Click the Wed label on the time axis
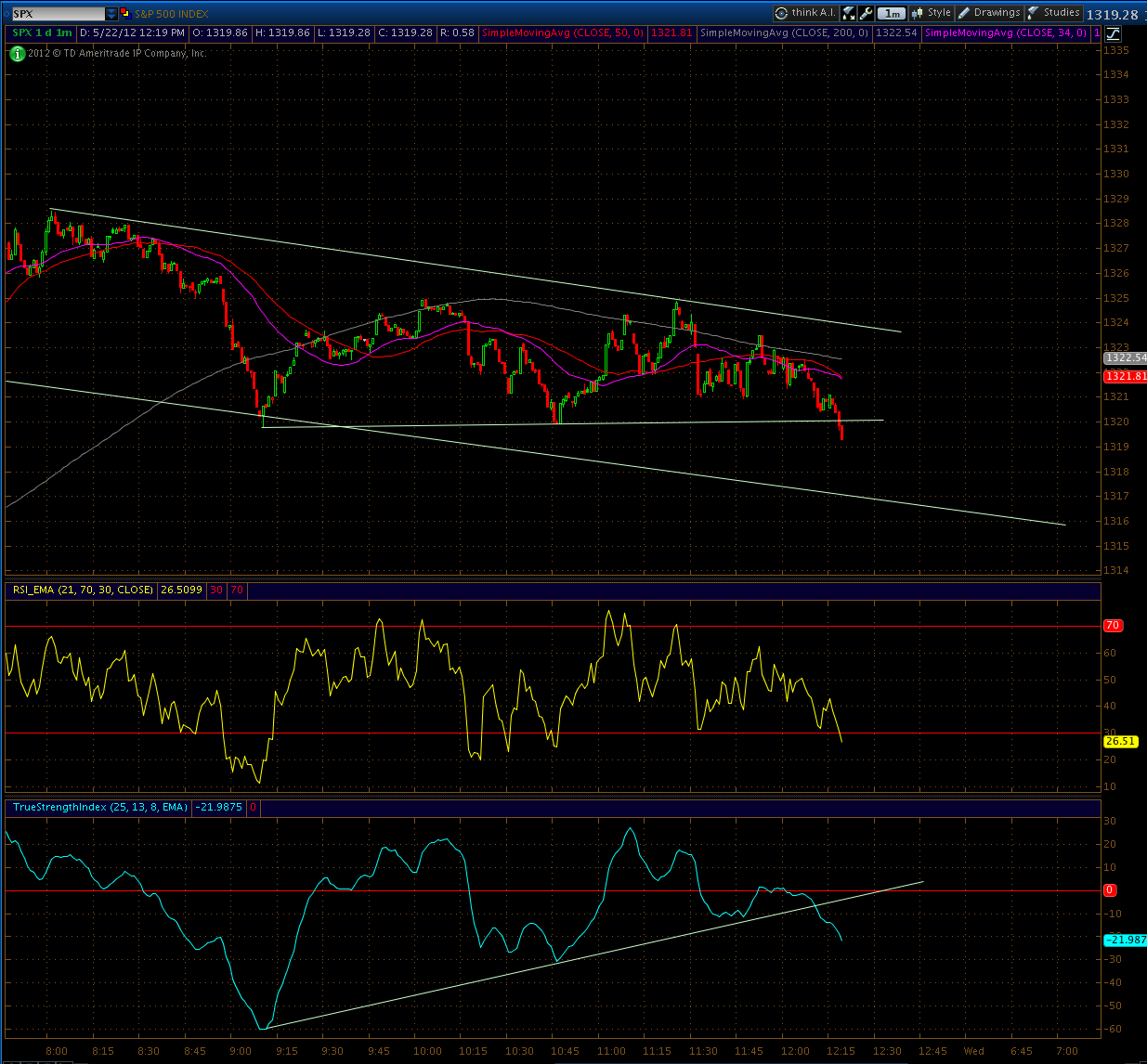This screenshot has height=1064, width=1147. [973, 1051]
